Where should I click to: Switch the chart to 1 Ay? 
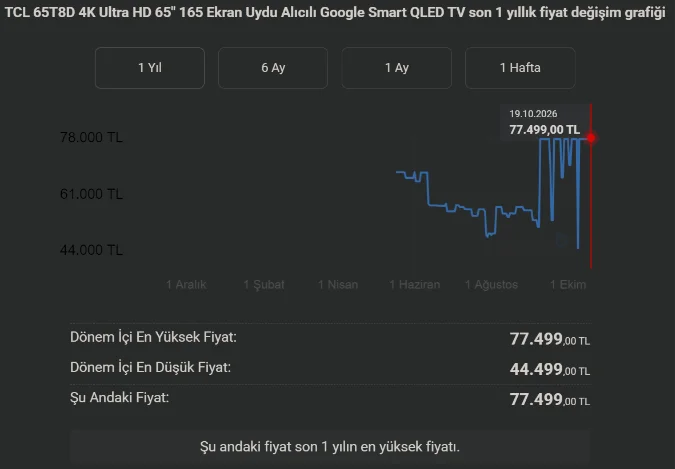point(396,68)
